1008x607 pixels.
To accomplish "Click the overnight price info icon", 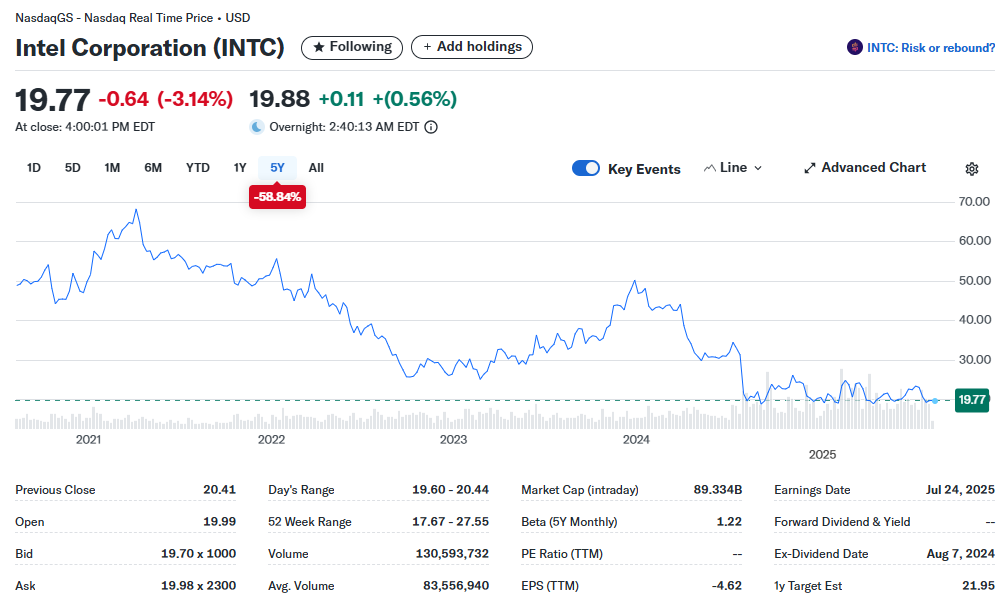I will [x=431, y=127].
